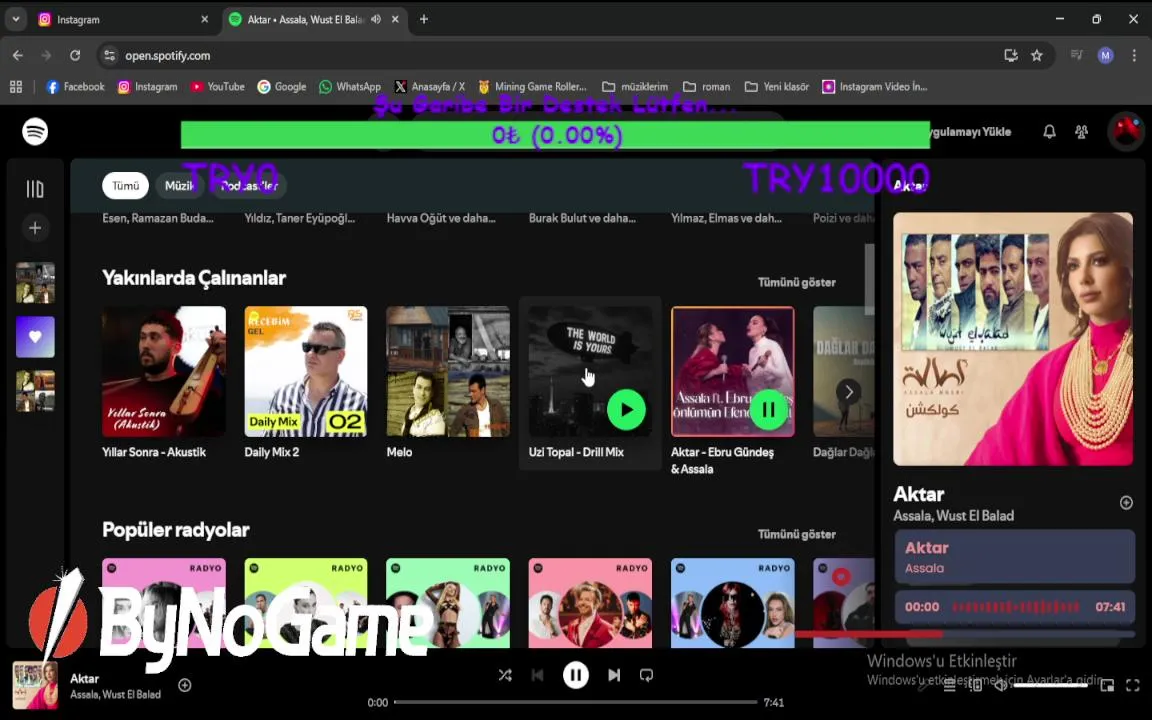Open the bookmarks apps grid icon
1152x720 pixels.
[15, 87]
